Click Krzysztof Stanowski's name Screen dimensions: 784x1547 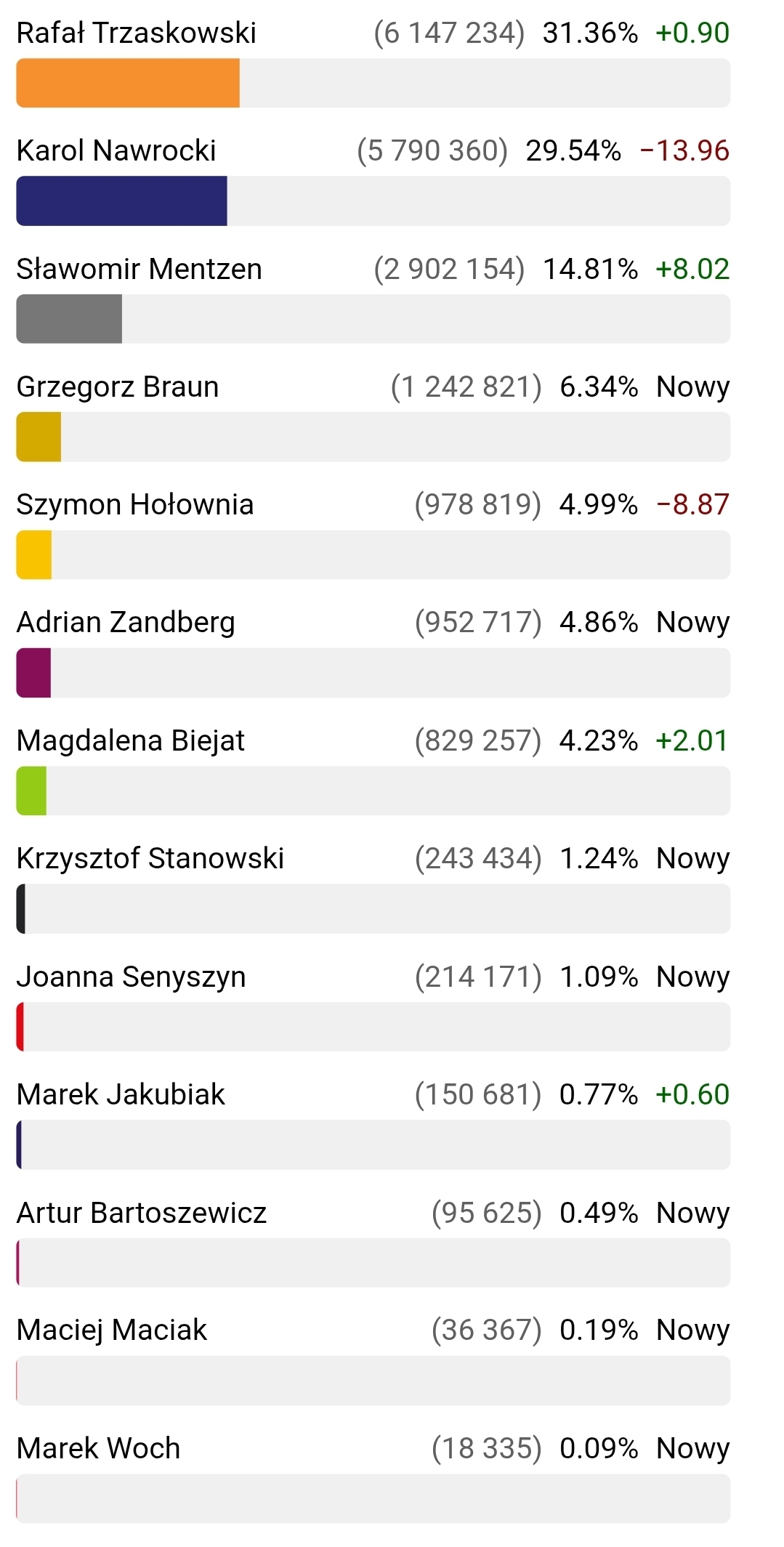[x=150, y=858]
